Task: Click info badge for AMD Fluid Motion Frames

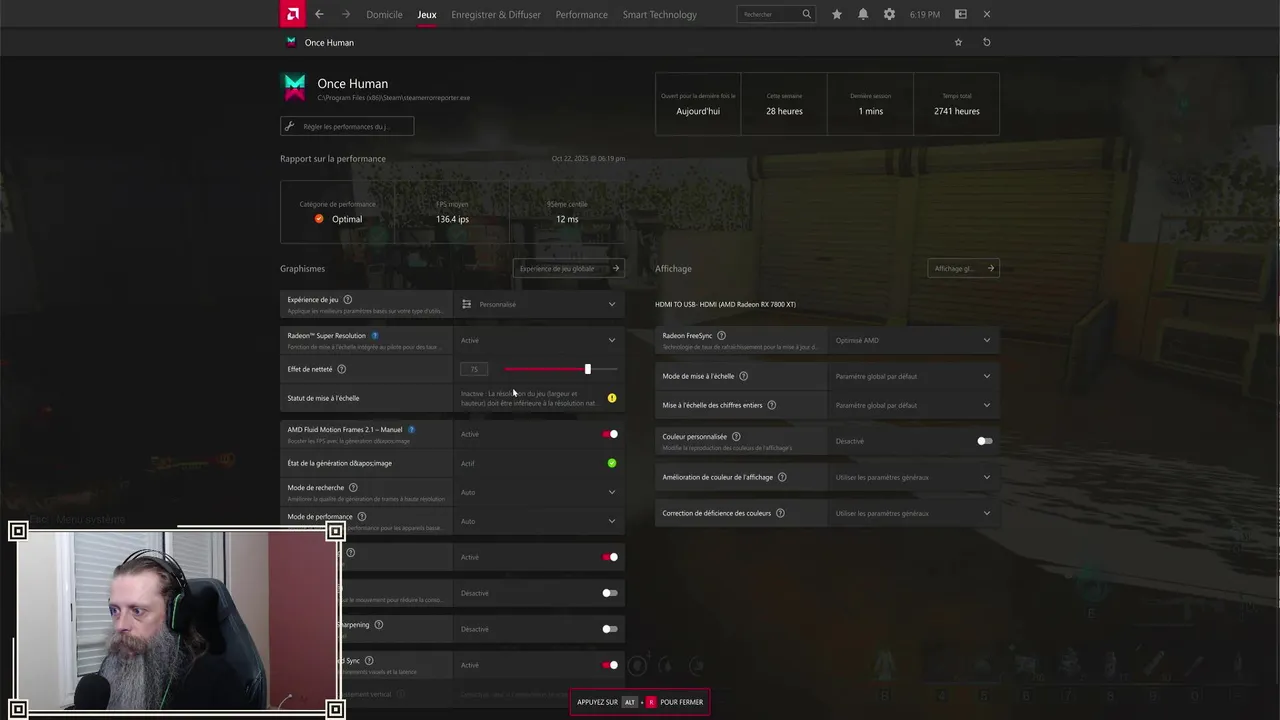Action: click(x=411, y=429)
